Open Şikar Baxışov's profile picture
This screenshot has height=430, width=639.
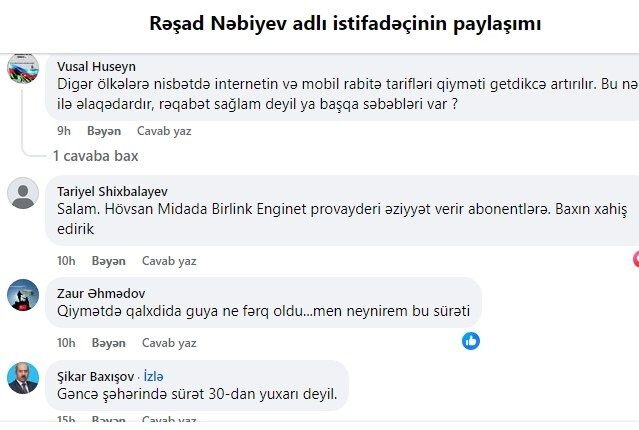tap(23, 378)
